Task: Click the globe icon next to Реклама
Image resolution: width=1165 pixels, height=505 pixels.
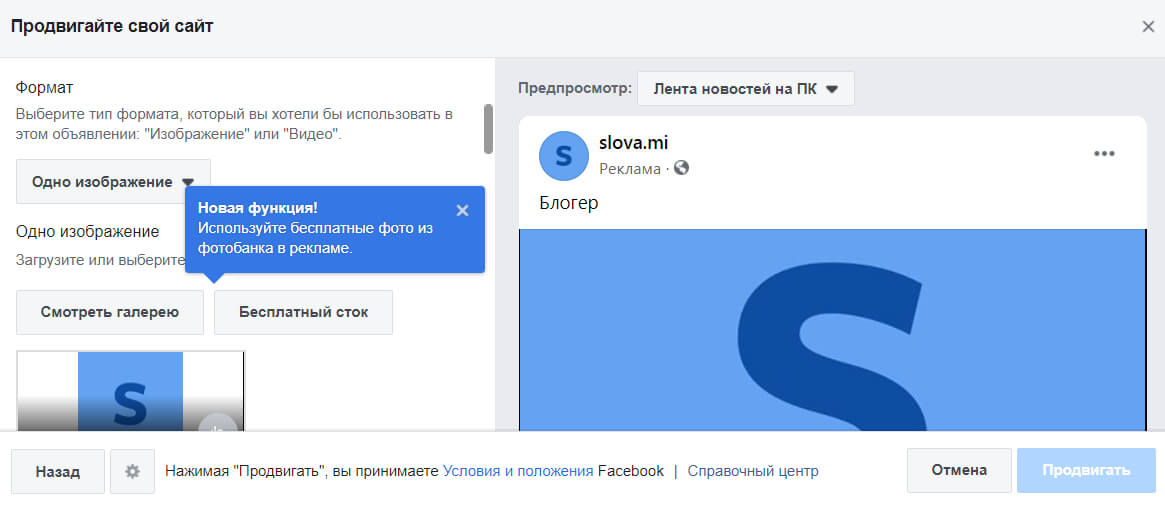Action: [681, 168]
